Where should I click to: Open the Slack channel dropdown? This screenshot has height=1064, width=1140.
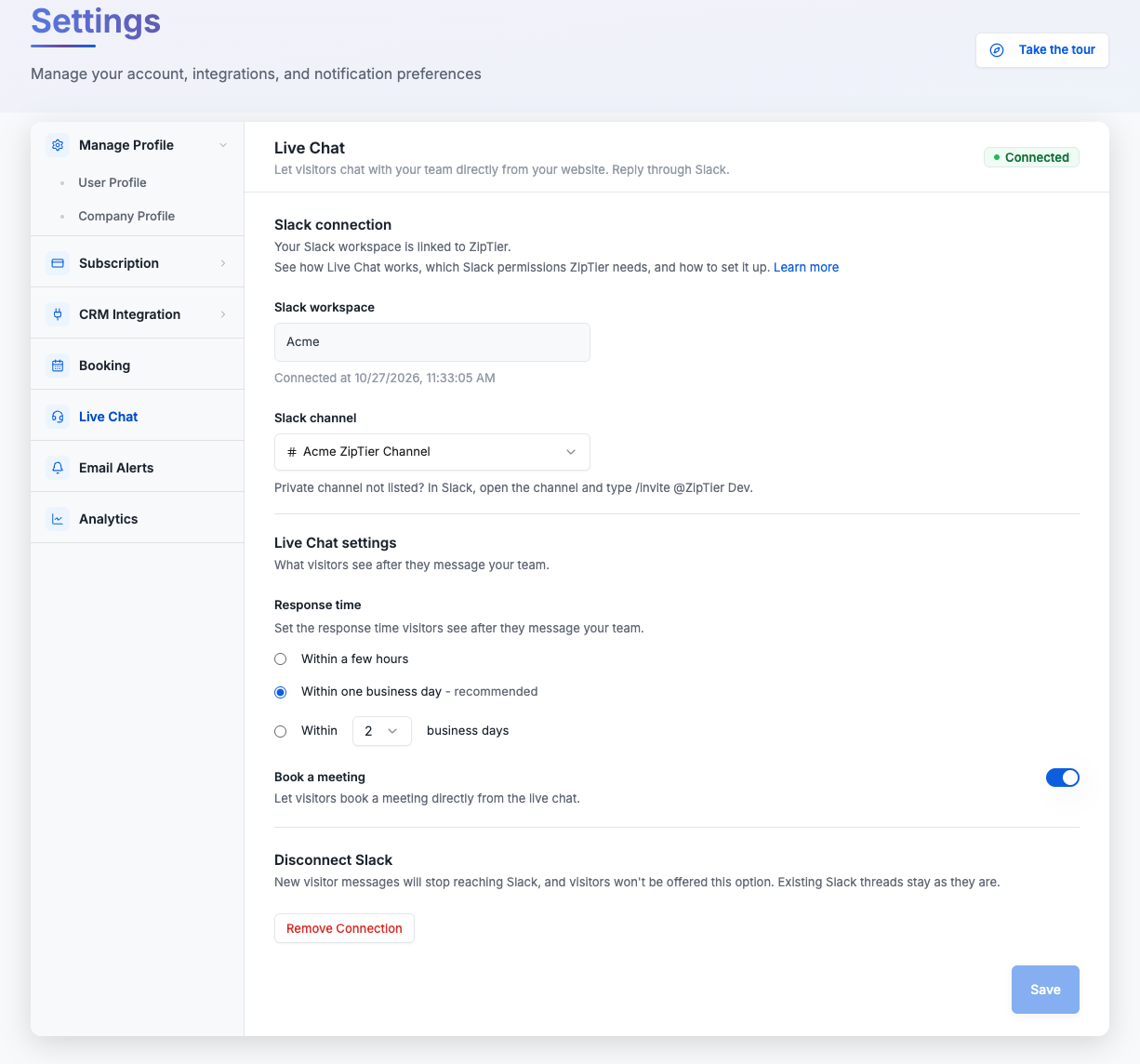tap(432, 452)
